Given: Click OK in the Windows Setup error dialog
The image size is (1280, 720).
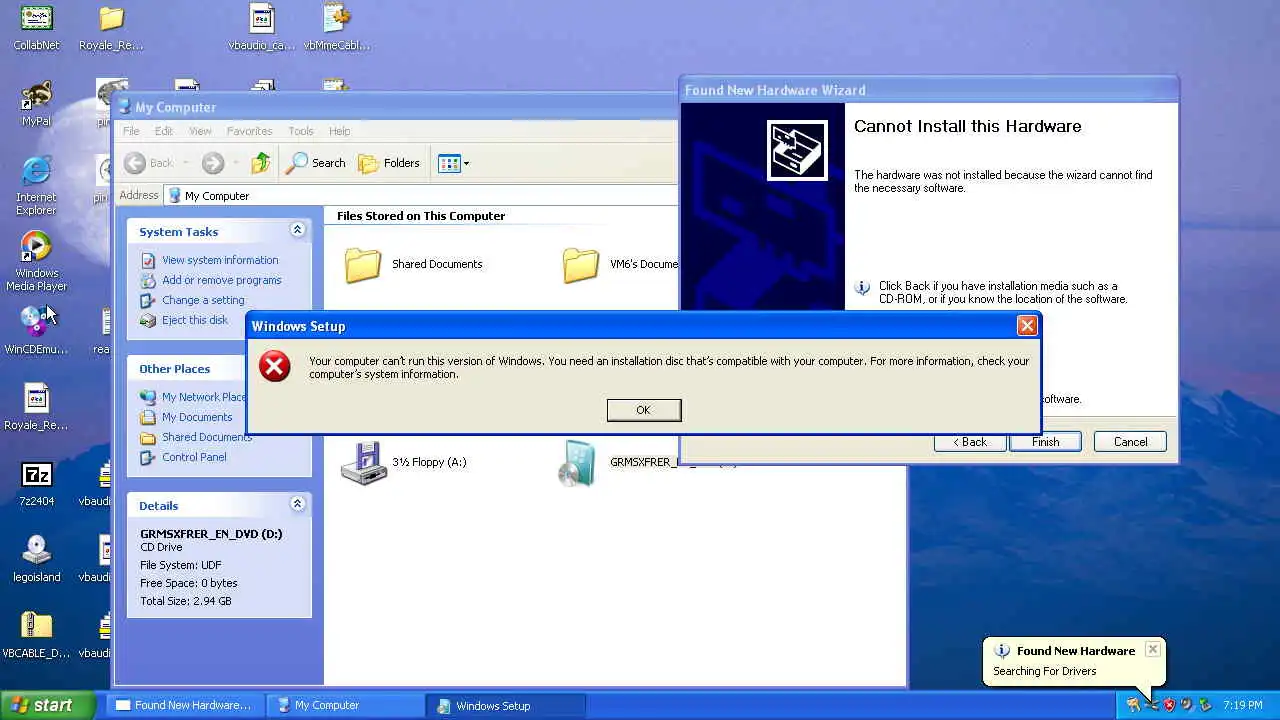Looking at the screenshot, I should point(644,410).
